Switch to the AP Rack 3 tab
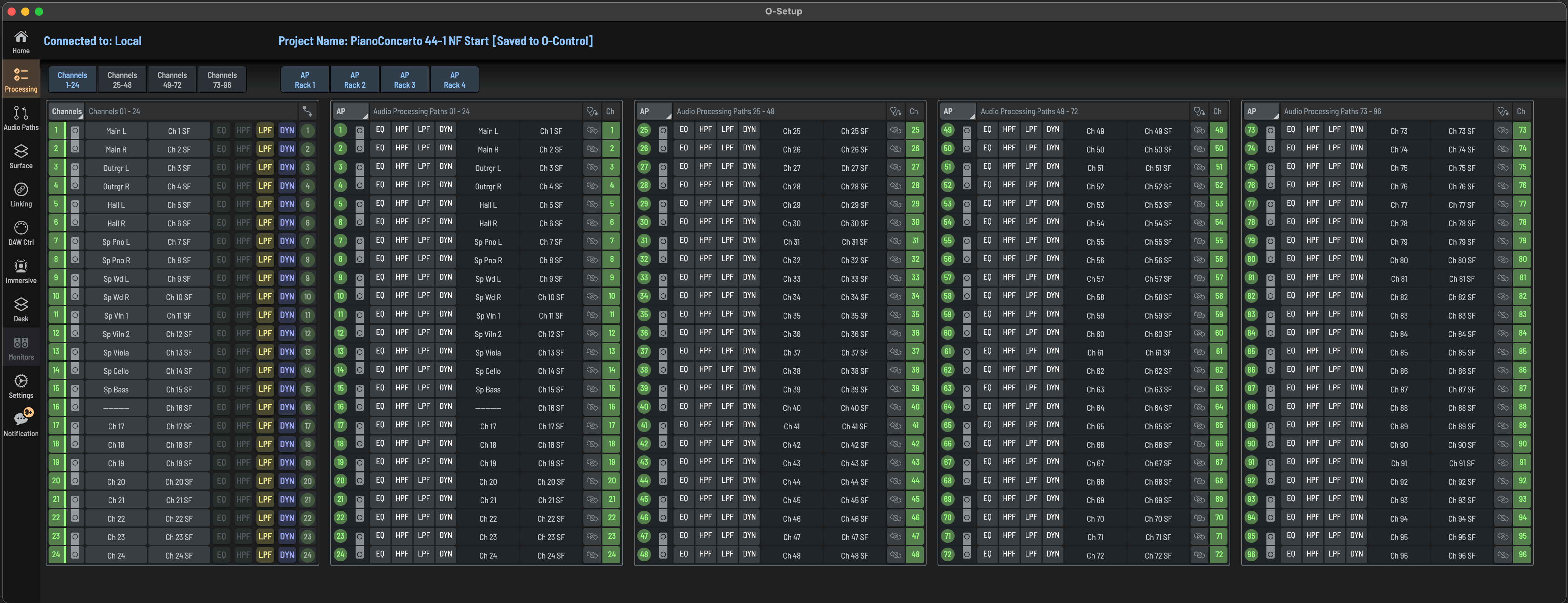 point(405,80)
